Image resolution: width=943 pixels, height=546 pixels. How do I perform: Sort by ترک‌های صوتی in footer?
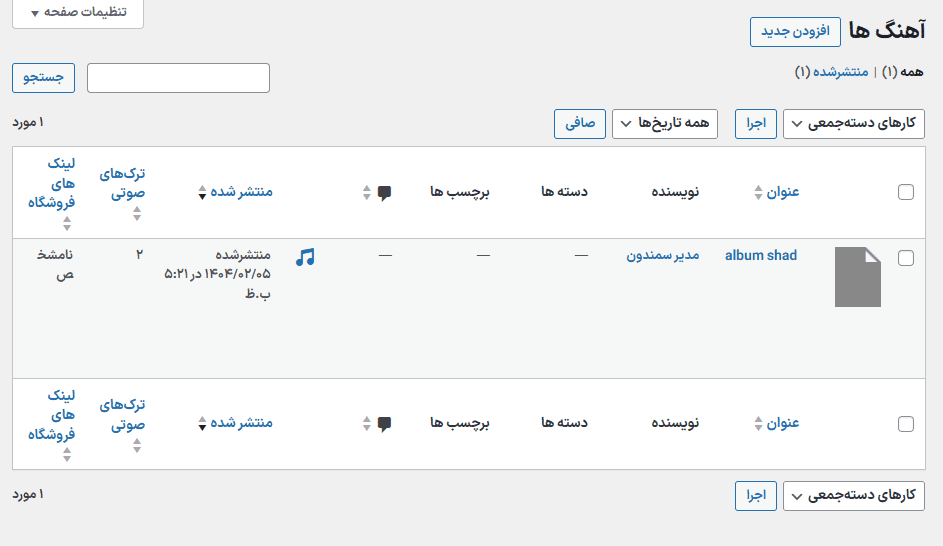123,424
